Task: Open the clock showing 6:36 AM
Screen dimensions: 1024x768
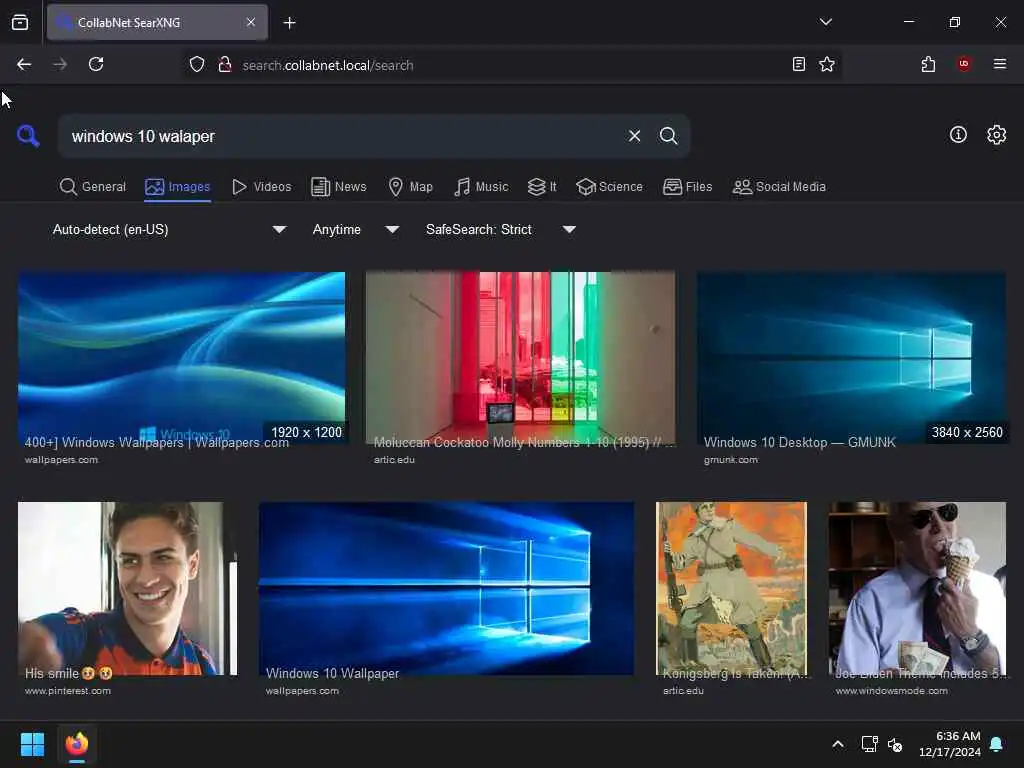Action: coord(950,744)
